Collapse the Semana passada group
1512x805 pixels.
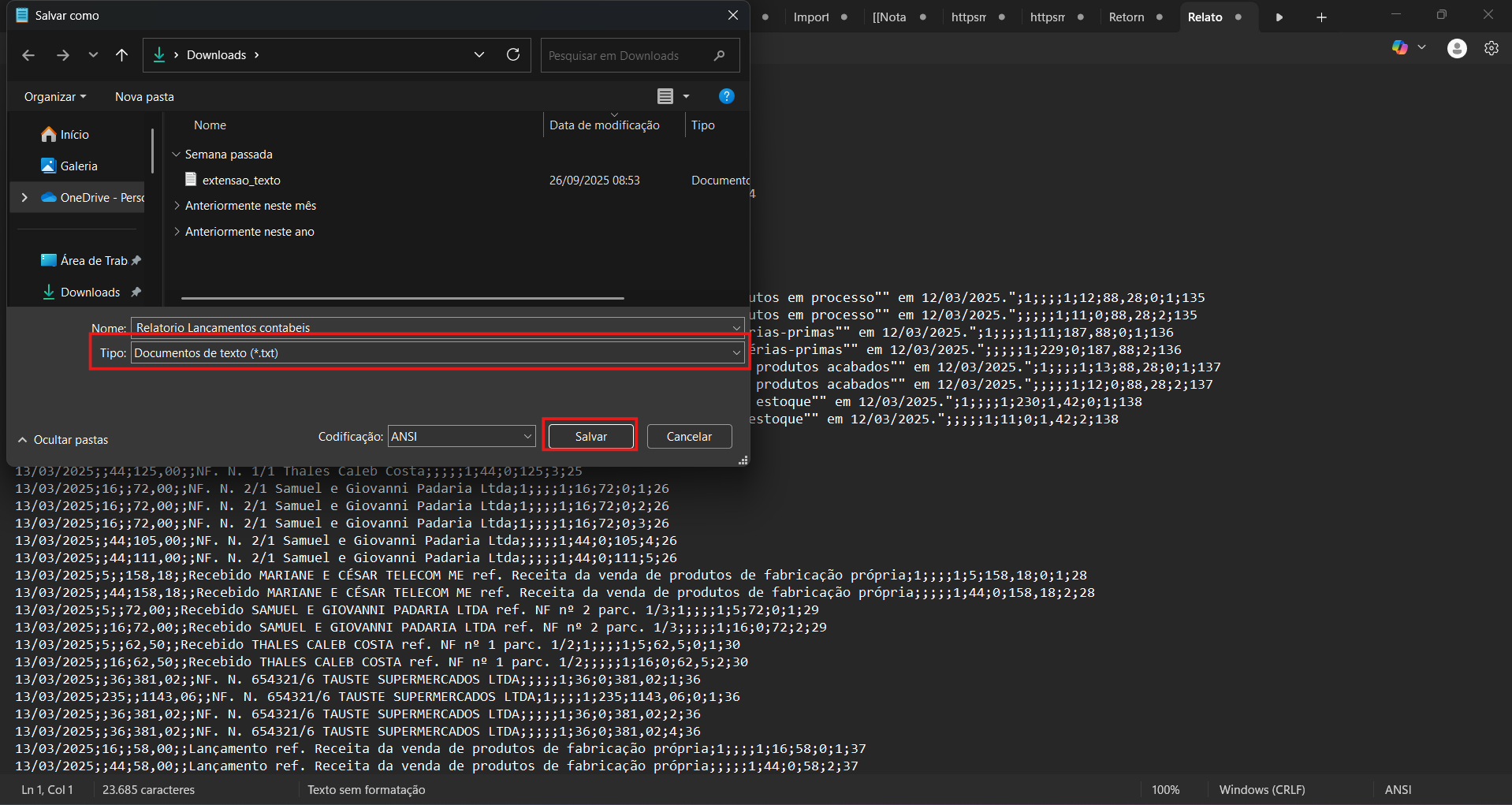coord(177,155)
